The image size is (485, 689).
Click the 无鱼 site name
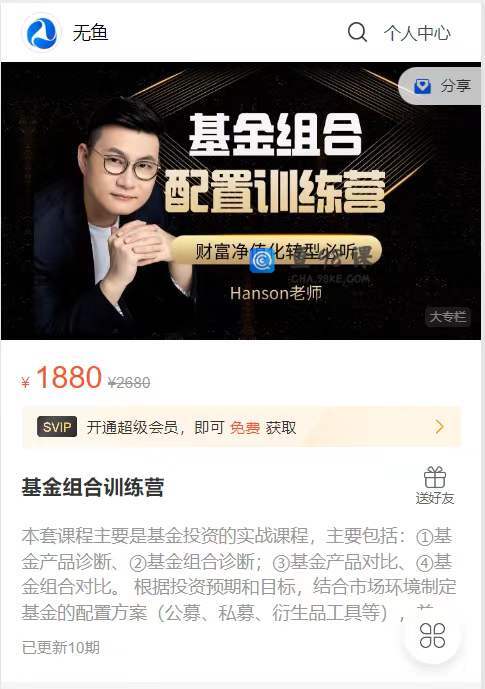tap(90, 33)
